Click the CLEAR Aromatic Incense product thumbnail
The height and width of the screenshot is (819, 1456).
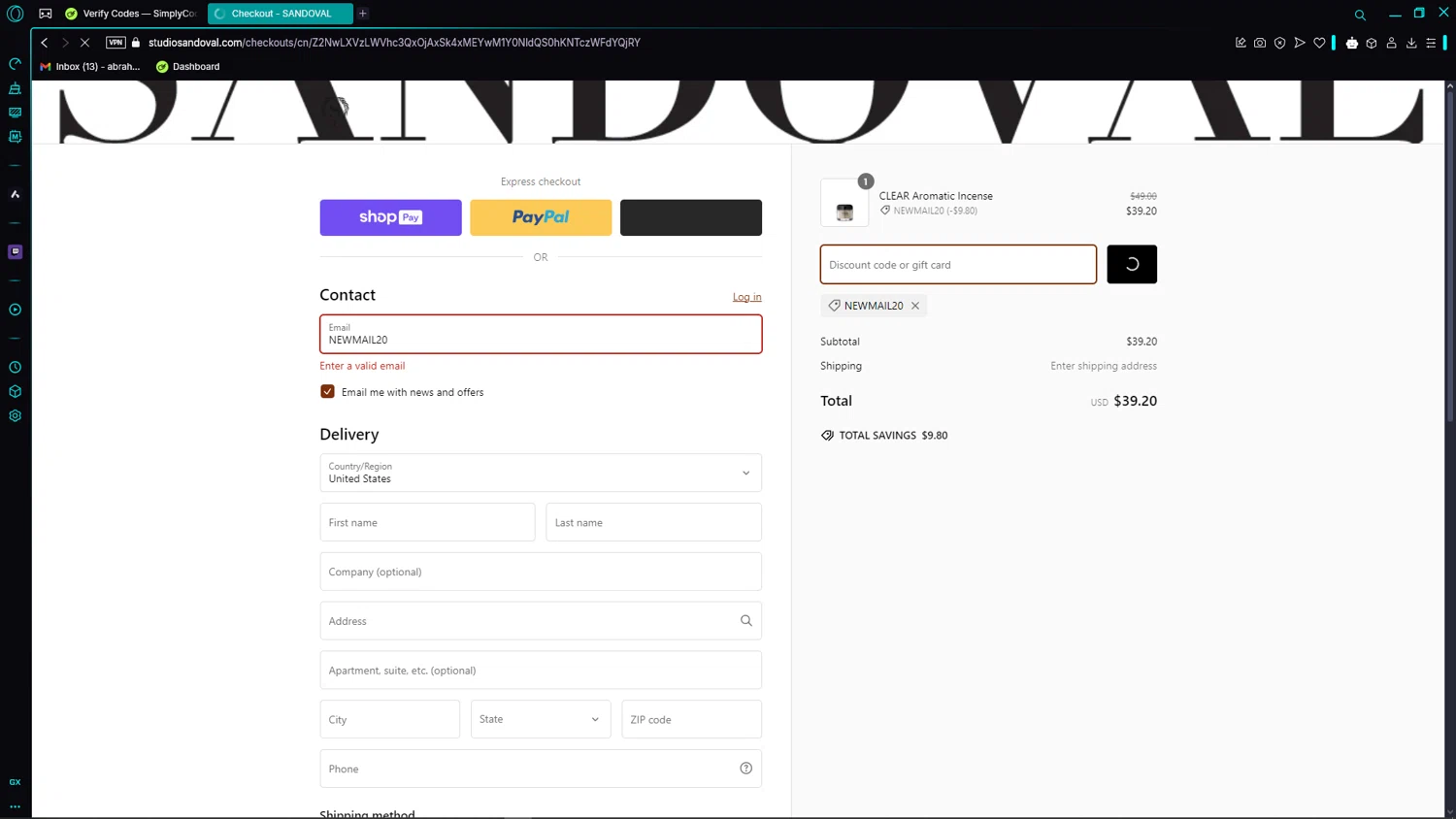844,203
